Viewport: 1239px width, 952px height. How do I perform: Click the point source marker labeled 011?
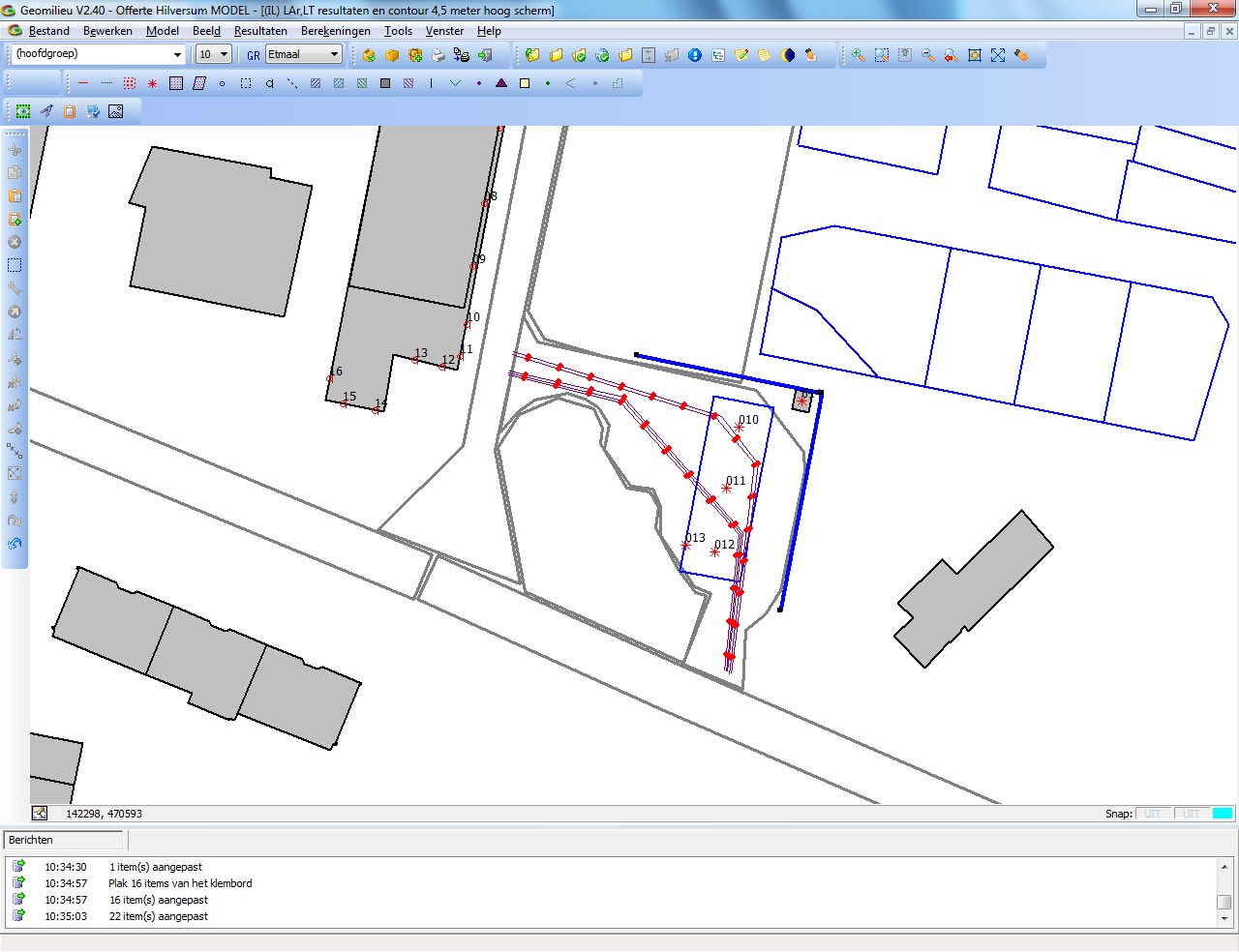[x=726, y=488]
